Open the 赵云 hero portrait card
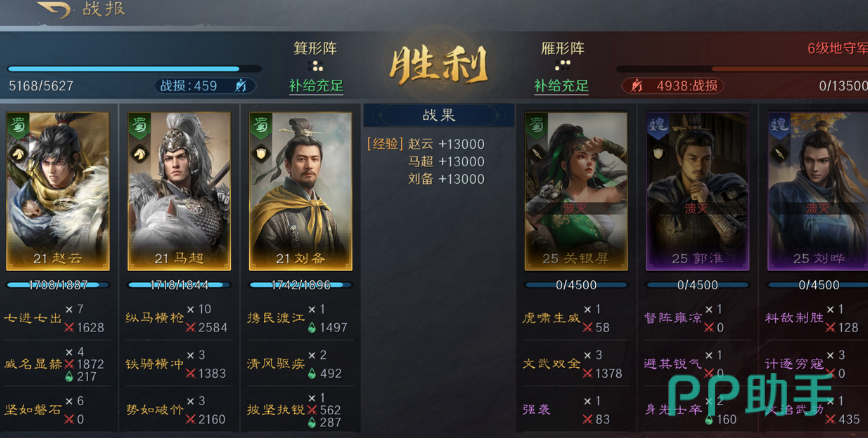Image resolution: width=868 pixels, height=438 pixels. coord(58,192)
